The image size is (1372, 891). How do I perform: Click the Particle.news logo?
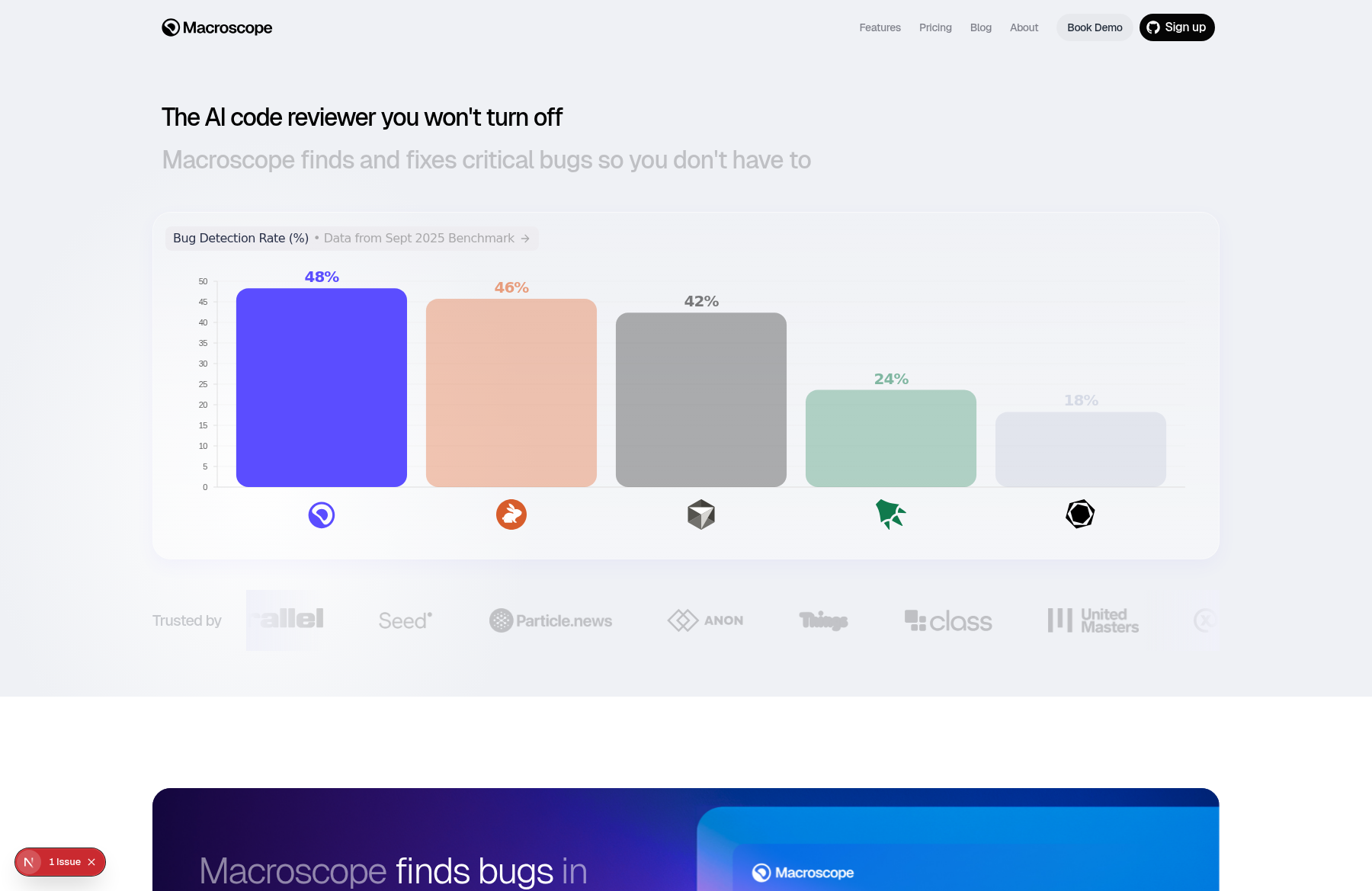550,620
